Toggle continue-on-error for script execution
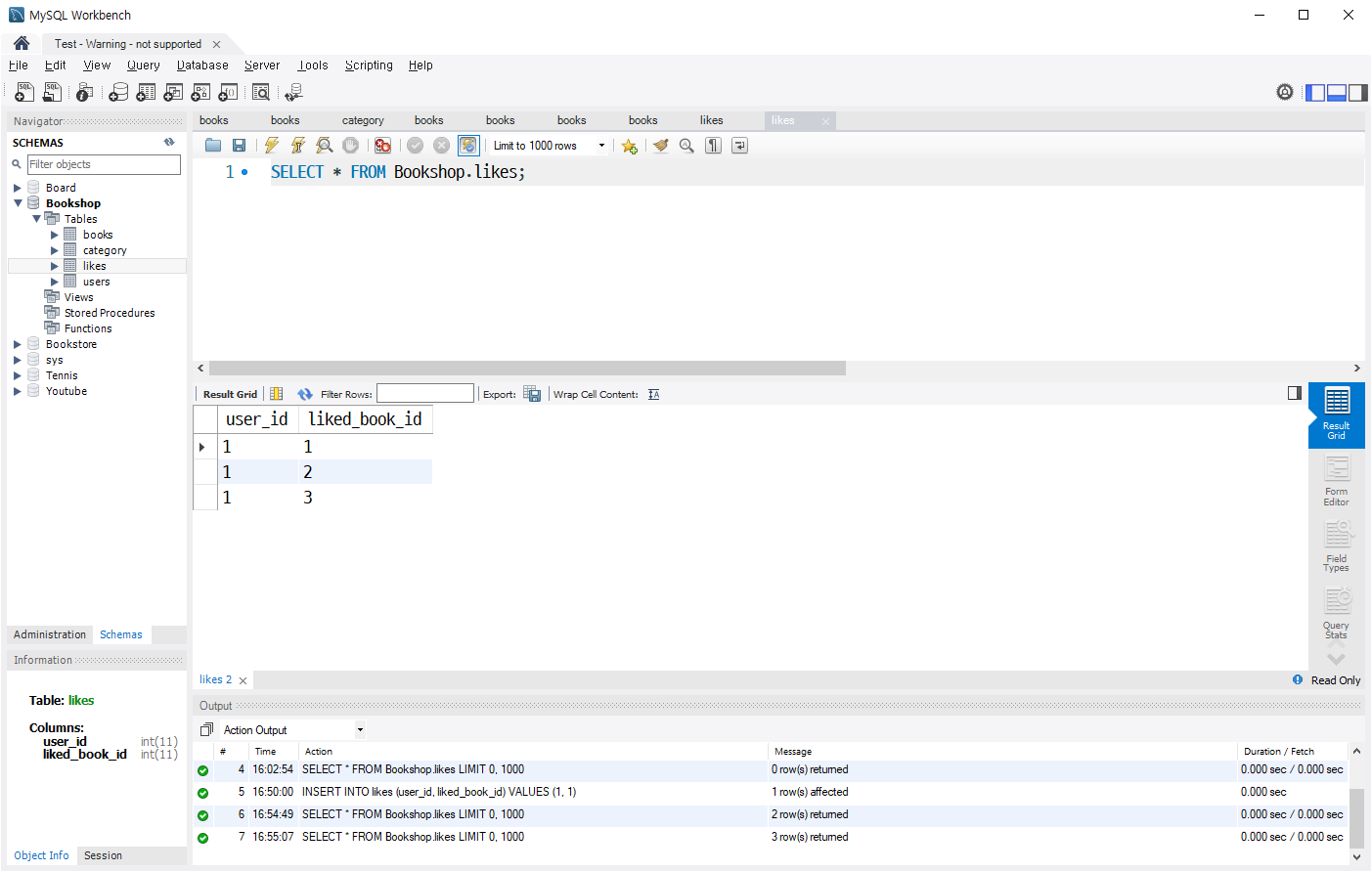Screen dimensions: 1372x872 [x=382, y=146]
